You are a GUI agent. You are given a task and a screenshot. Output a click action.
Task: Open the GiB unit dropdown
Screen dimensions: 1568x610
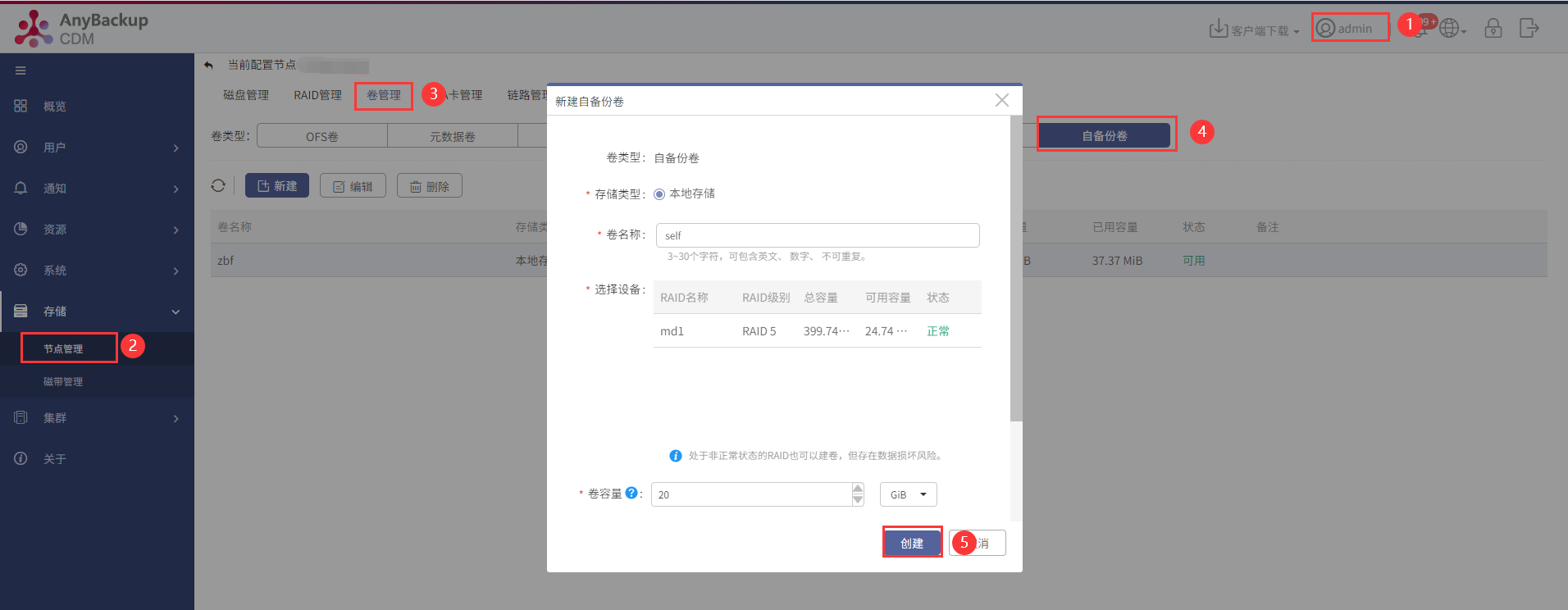point(909,494)
